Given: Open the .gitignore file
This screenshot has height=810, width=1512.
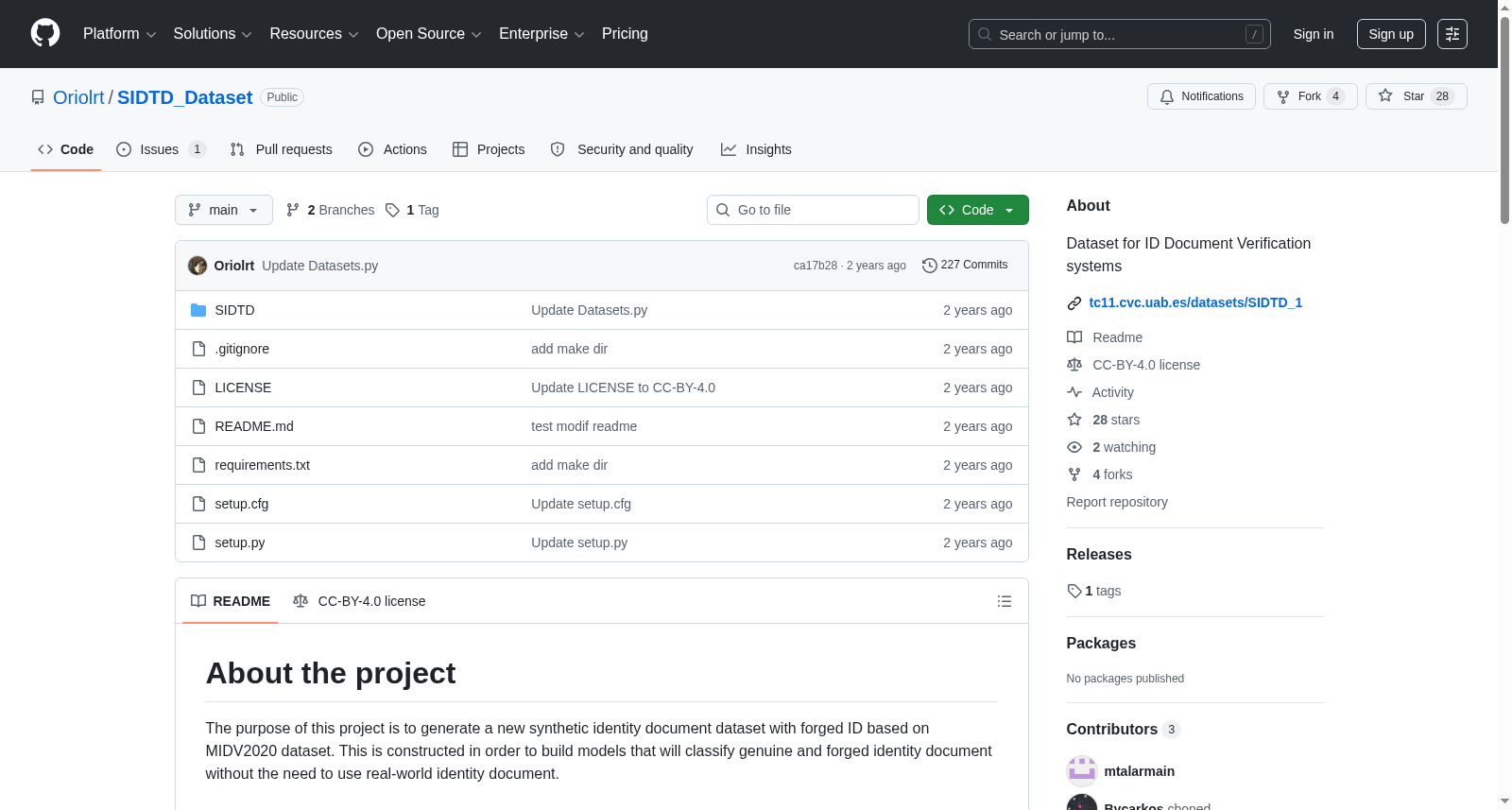Looking at the screenshot, I should click(x=242, y=349).
